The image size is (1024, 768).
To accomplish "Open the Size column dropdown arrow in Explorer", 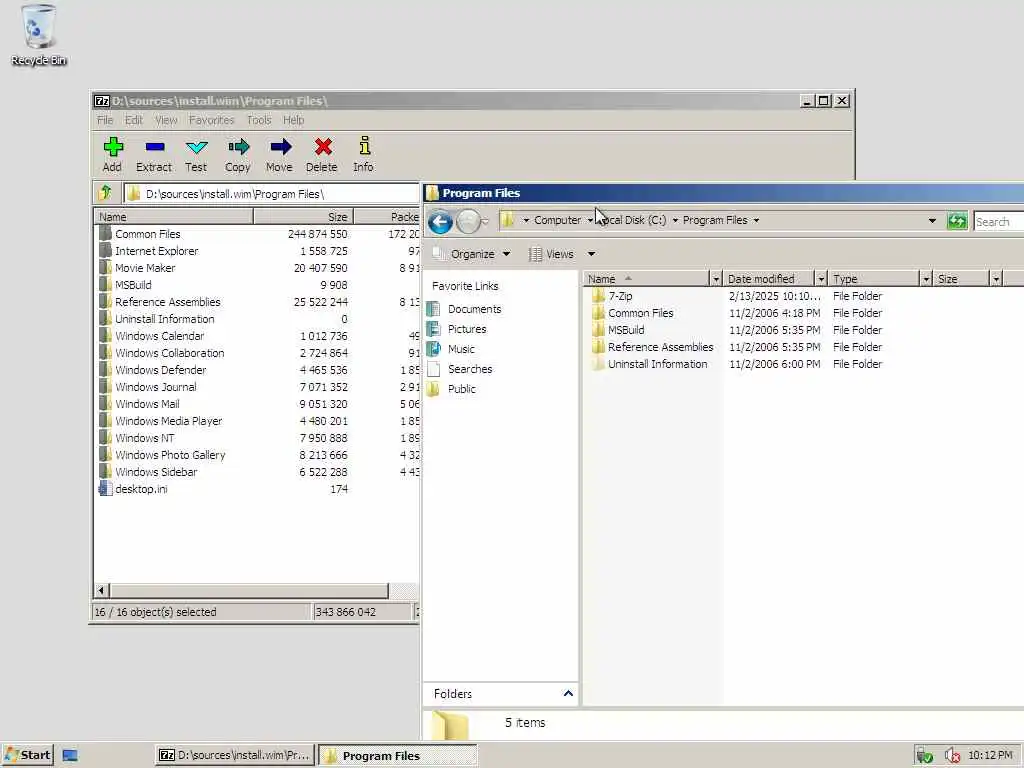I will point(996,279).
